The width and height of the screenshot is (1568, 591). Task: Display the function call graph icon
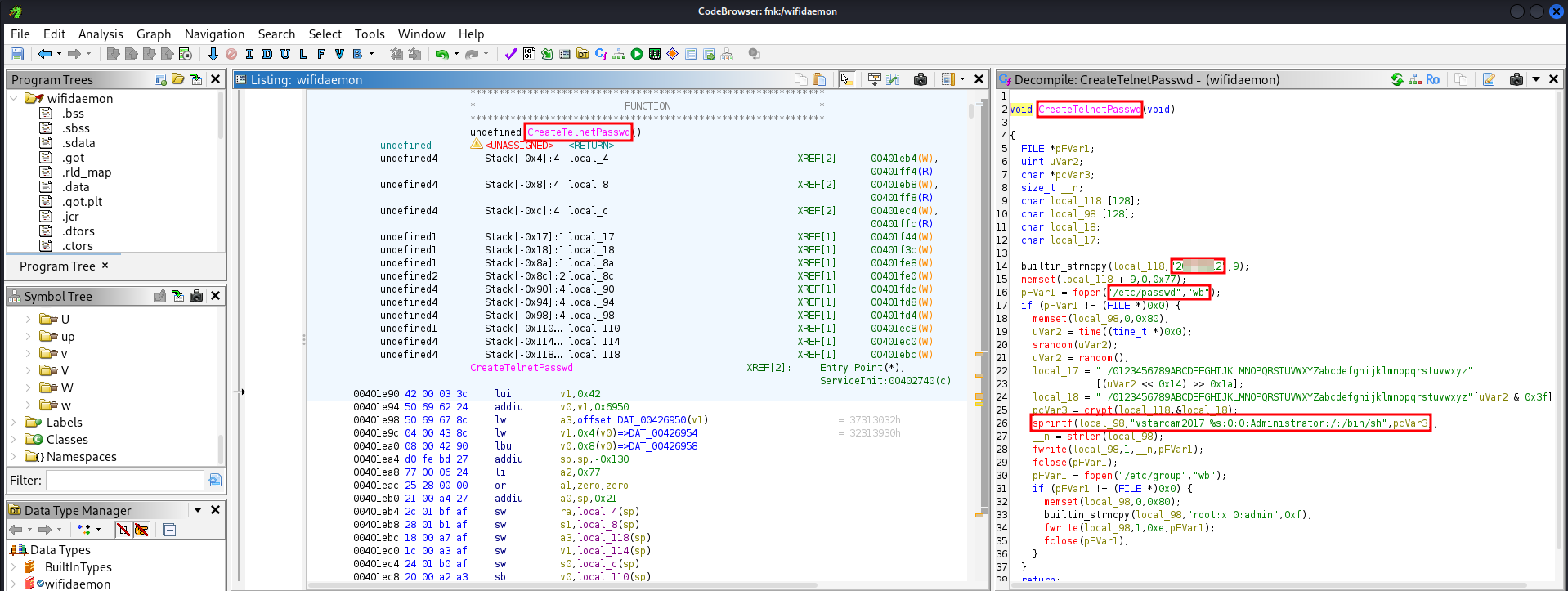click(619, 54)
